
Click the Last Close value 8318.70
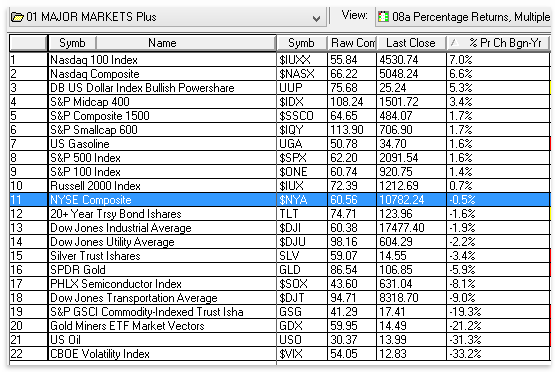tap(411, 298)
